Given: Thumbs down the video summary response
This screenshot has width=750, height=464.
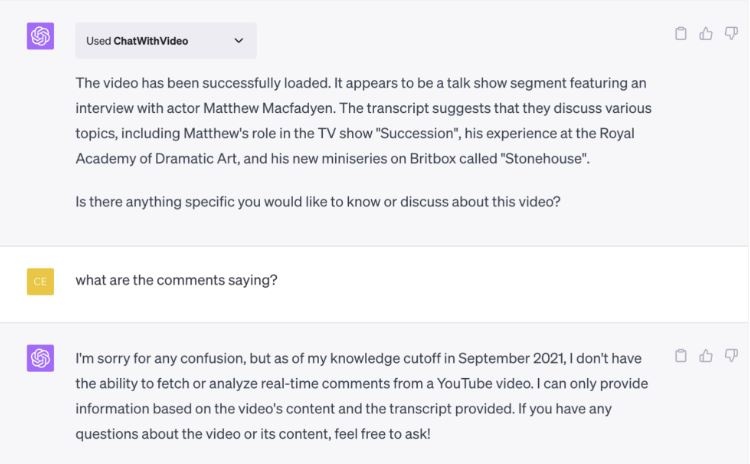Looking at the screenshot, I should pos(731,33).
